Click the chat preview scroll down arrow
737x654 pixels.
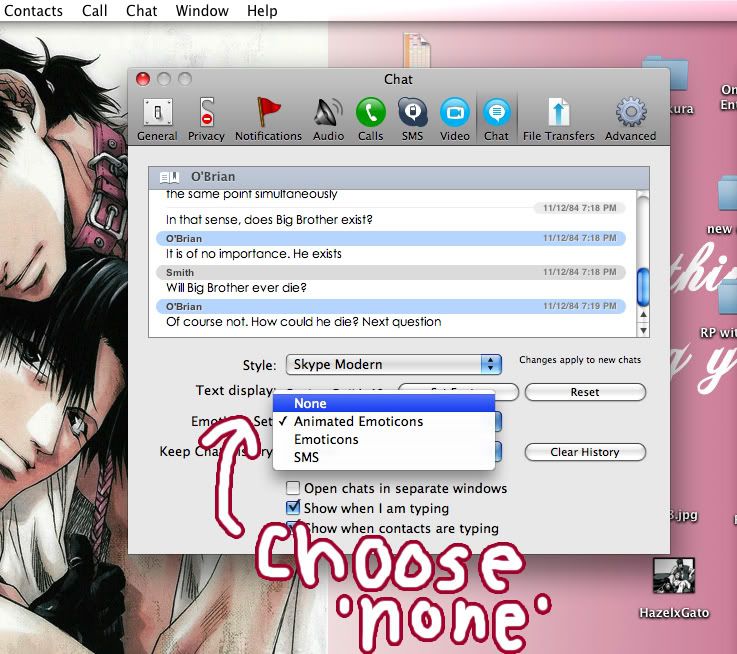(x=643, y=331)
